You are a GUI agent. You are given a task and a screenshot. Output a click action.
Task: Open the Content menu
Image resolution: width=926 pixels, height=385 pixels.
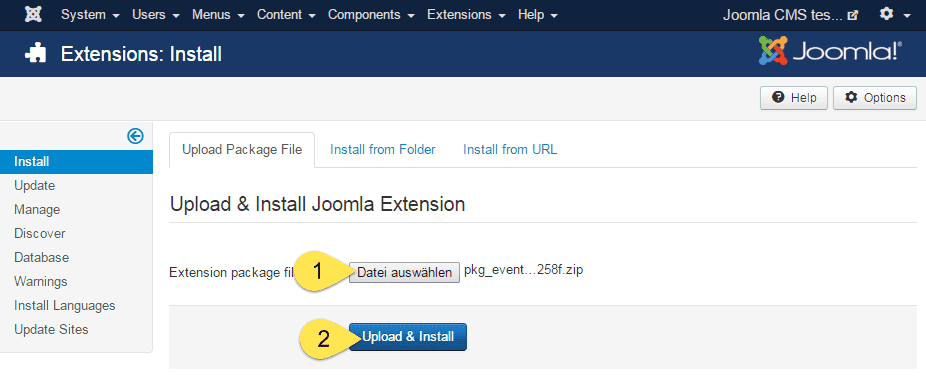click(x=286, y=15)
